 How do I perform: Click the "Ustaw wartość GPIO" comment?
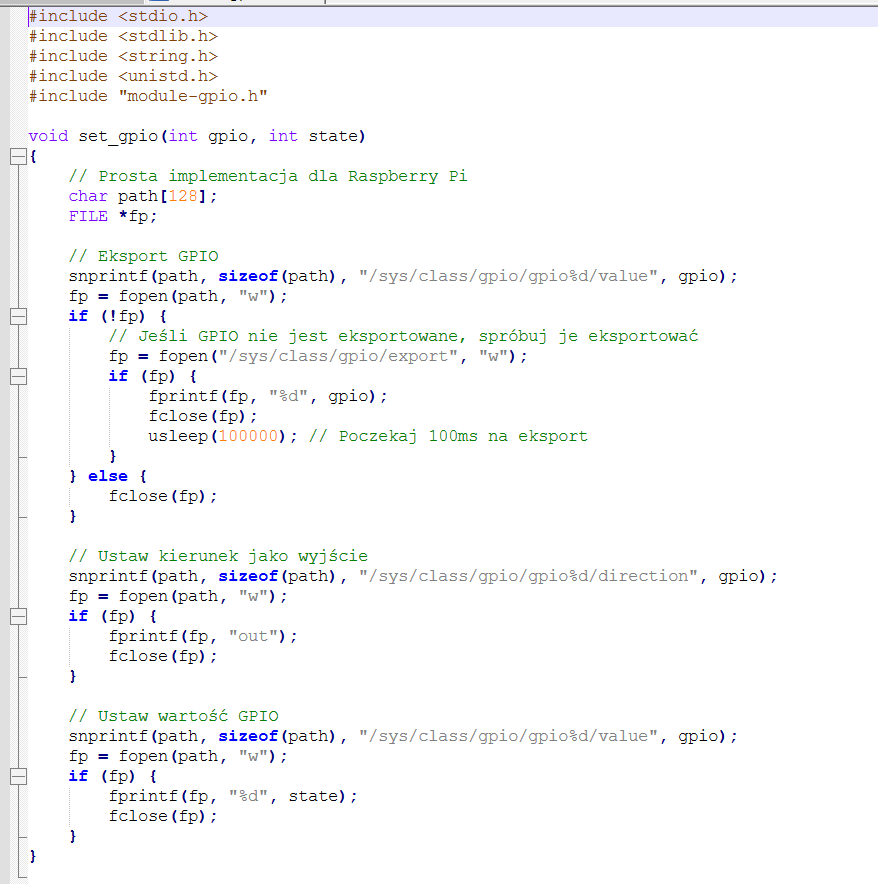coord(173,716)
